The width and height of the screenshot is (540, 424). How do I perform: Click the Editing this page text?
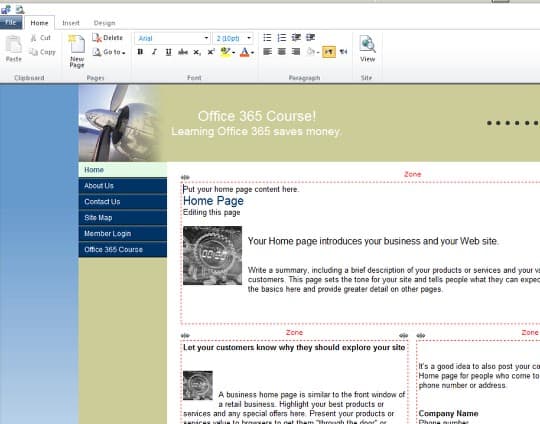211,212
